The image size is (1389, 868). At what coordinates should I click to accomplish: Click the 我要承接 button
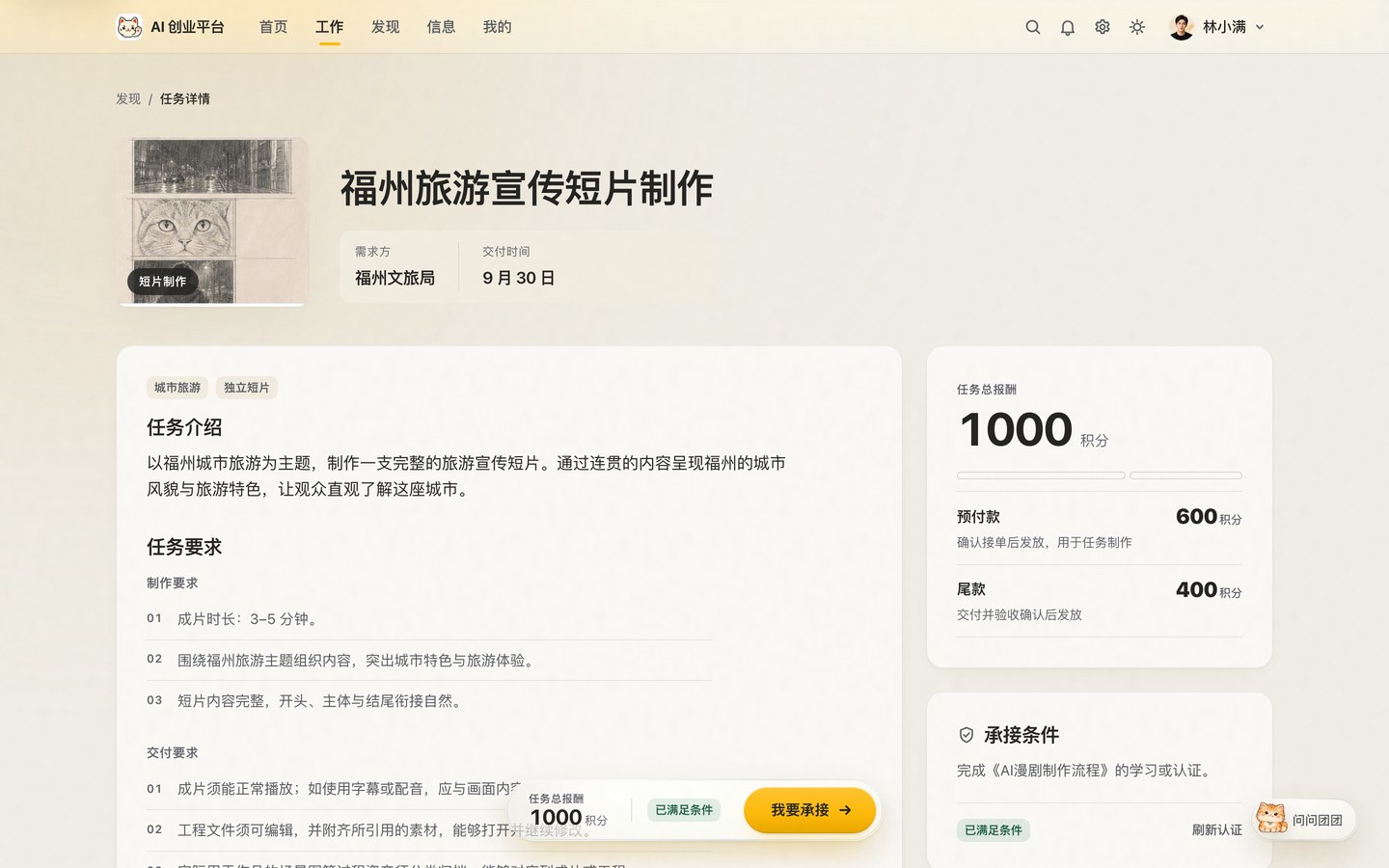coord(810,810)
